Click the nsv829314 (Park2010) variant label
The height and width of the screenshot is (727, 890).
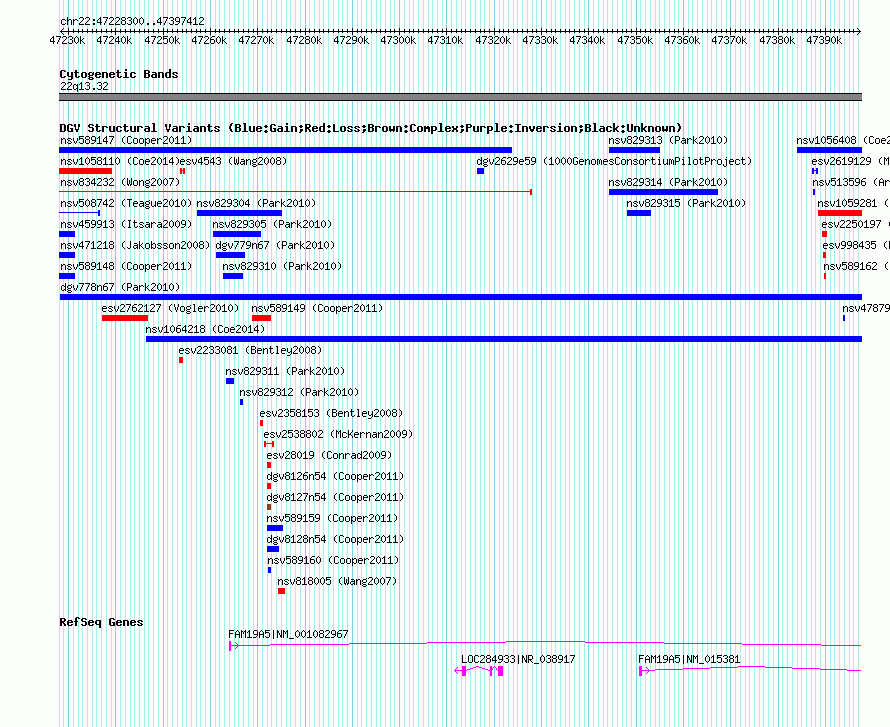(x=668, y=182)
